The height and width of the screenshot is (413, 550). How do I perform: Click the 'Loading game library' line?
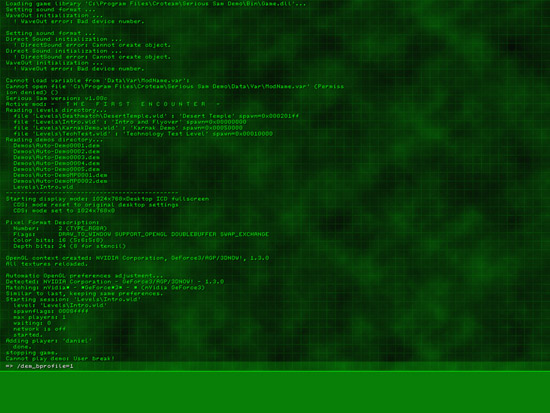tap(156, 4)
